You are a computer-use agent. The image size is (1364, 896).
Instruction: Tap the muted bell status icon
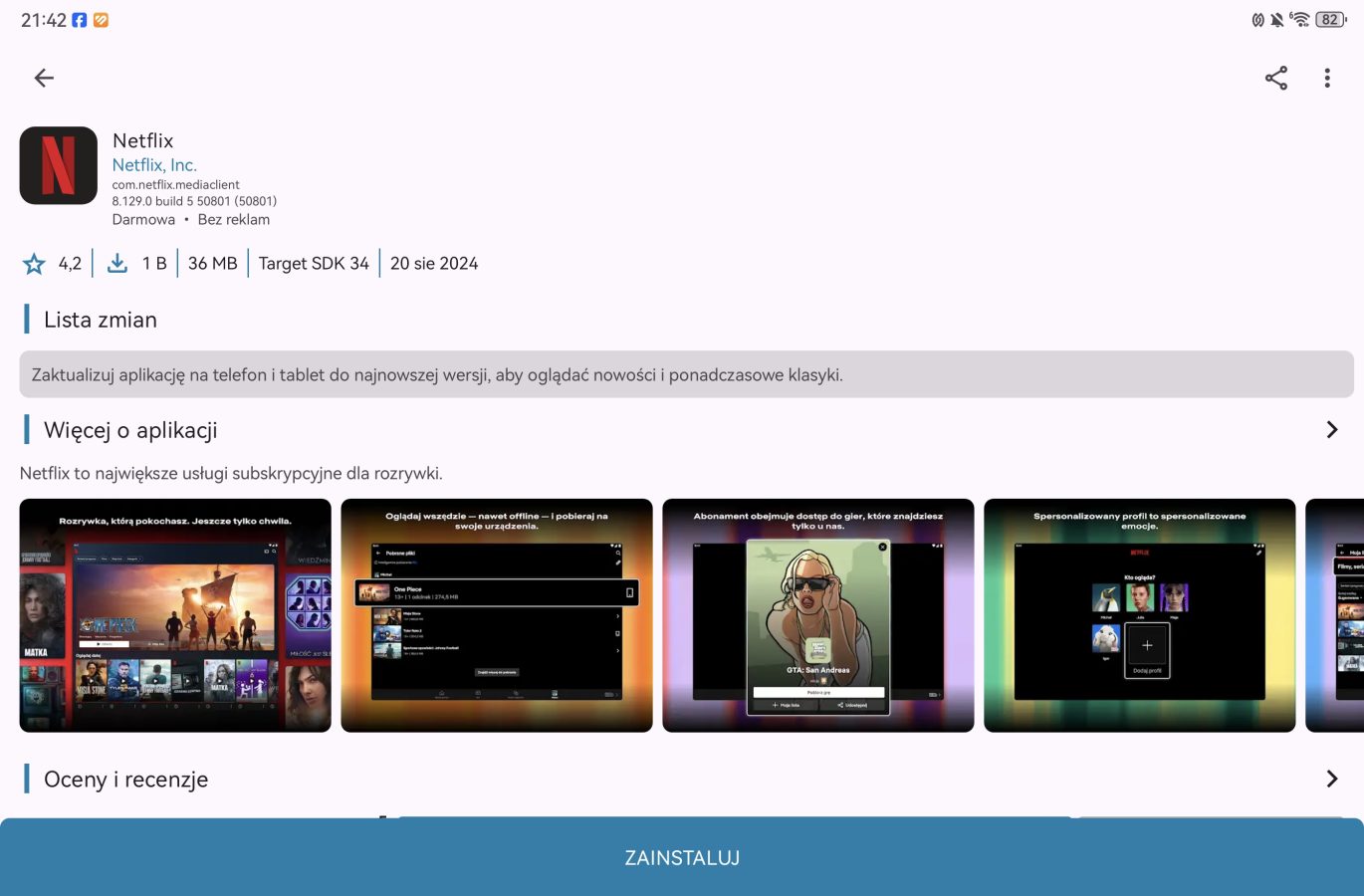click(x=1276, y=20)
